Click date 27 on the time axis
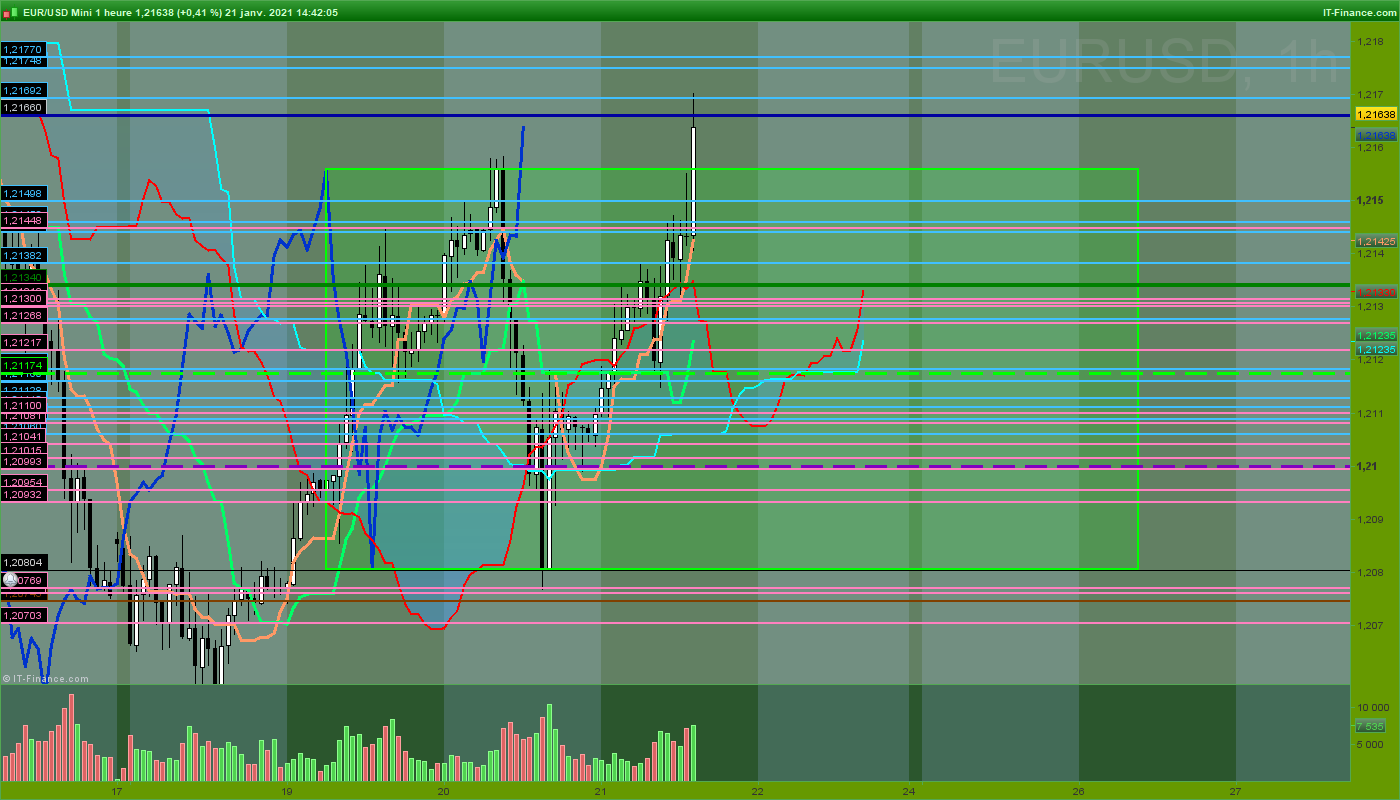Viewport: 1400px width, 800px height. pos(1236,790)
